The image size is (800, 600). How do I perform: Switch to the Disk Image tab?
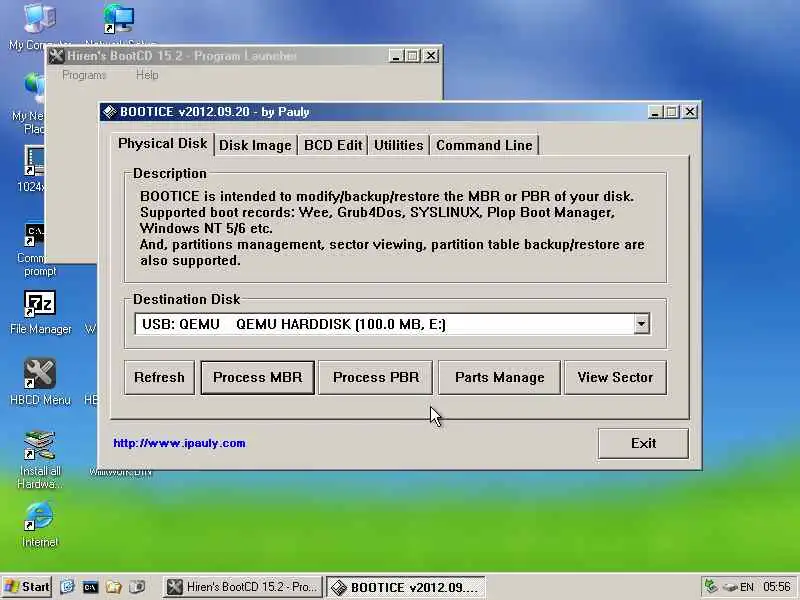click(255, 145)
